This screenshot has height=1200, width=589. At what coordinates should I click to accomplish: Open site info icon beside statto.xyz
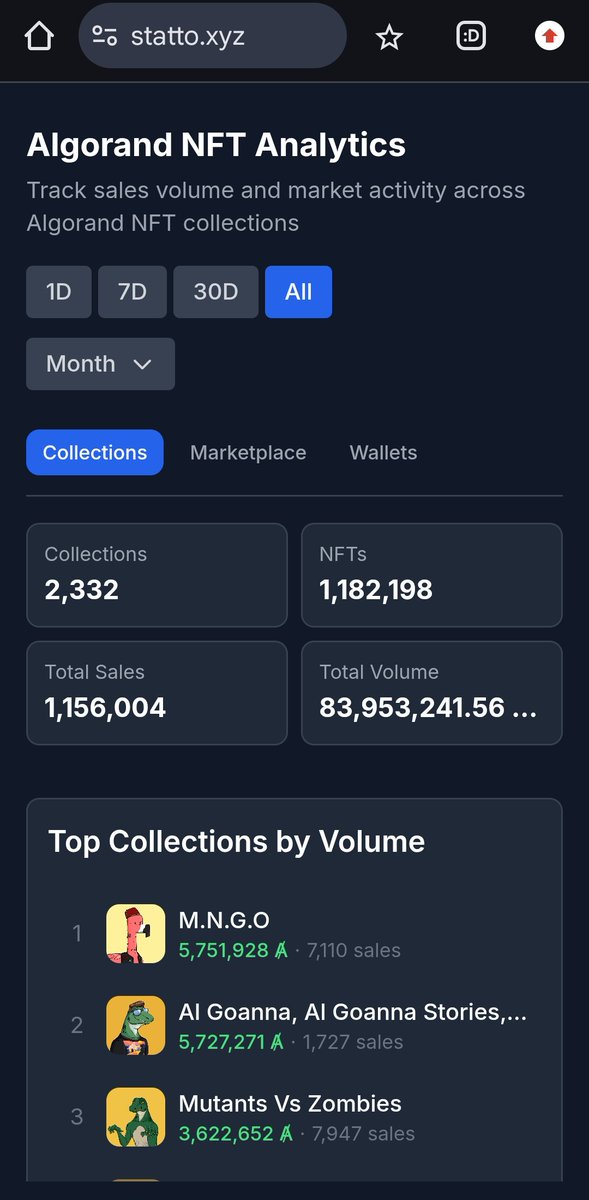coord(104,36)
